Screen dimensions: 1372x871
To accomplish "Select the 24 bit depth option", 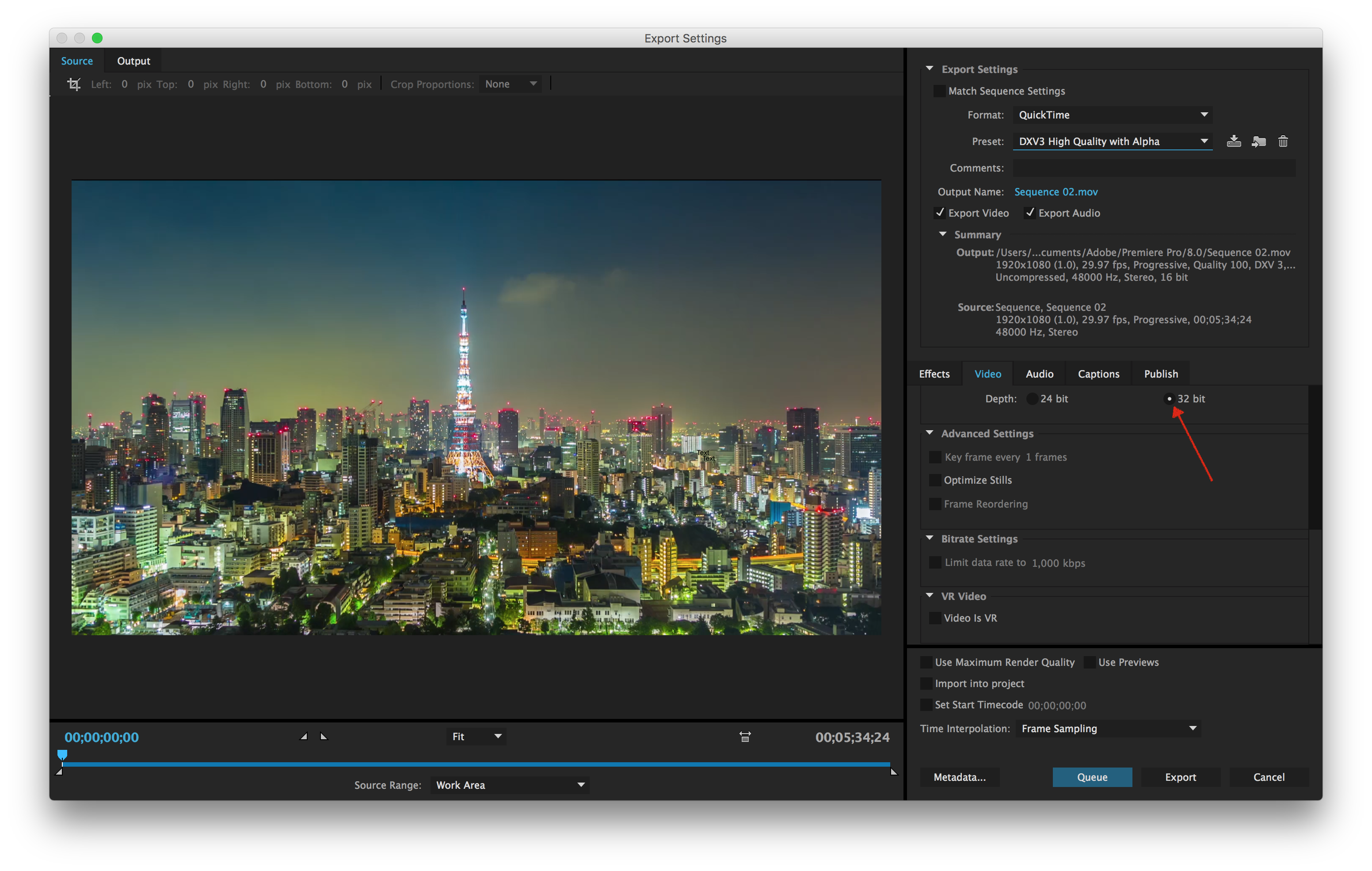I will pyautogui.click(x=1032, y=399).
